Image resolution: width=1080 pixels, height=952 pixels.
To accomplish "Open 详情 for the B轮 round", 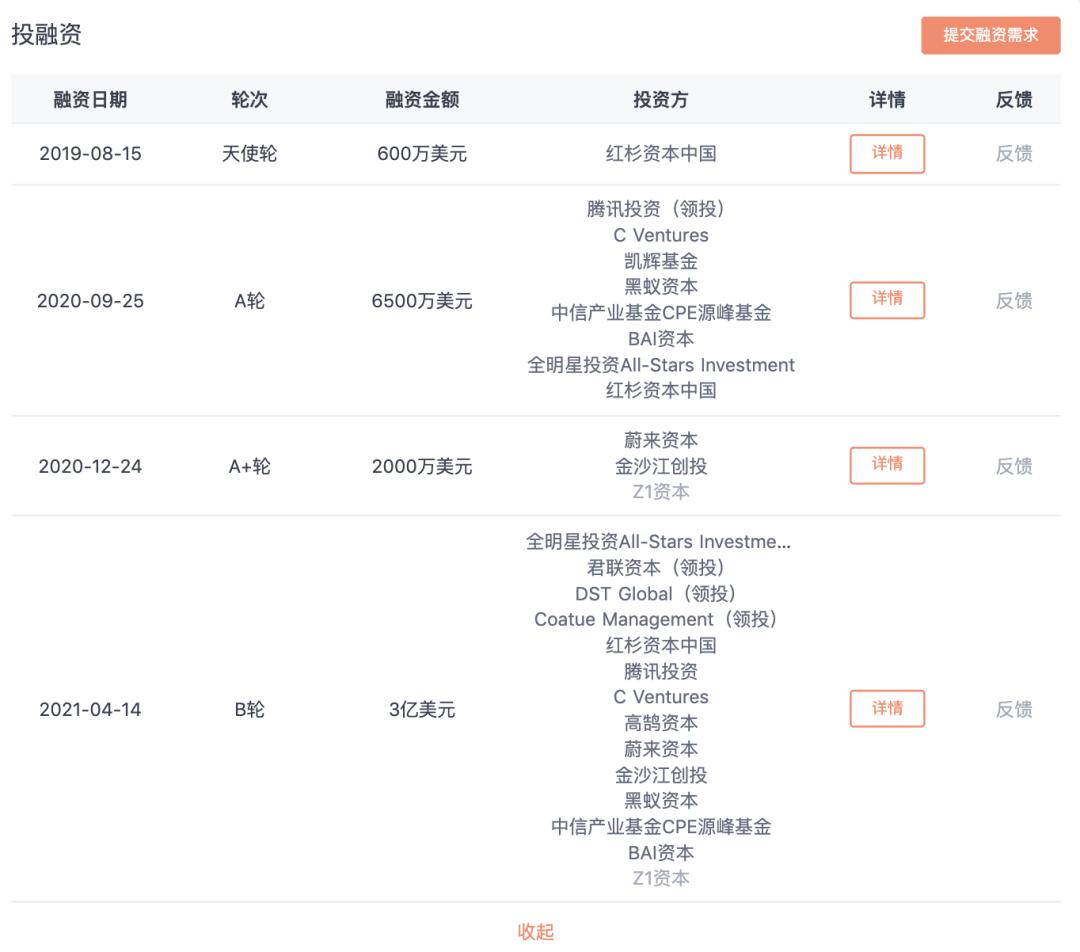I will [887, 709].
